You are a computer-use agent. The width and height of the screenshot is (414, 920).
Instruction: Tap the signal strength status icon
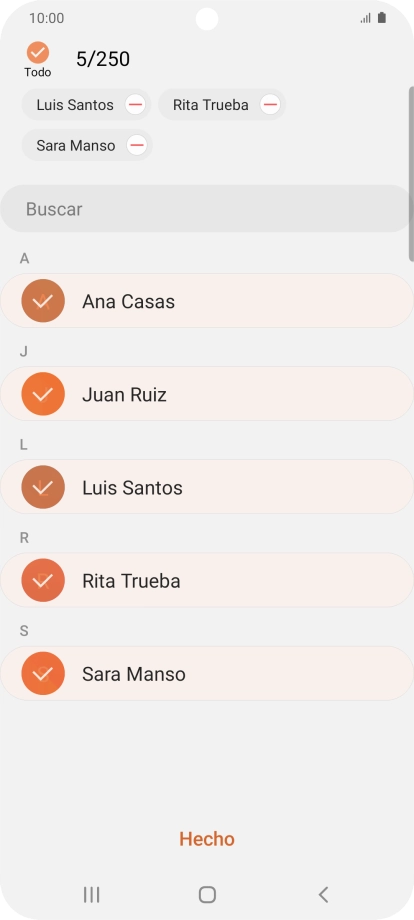(365, 18)
